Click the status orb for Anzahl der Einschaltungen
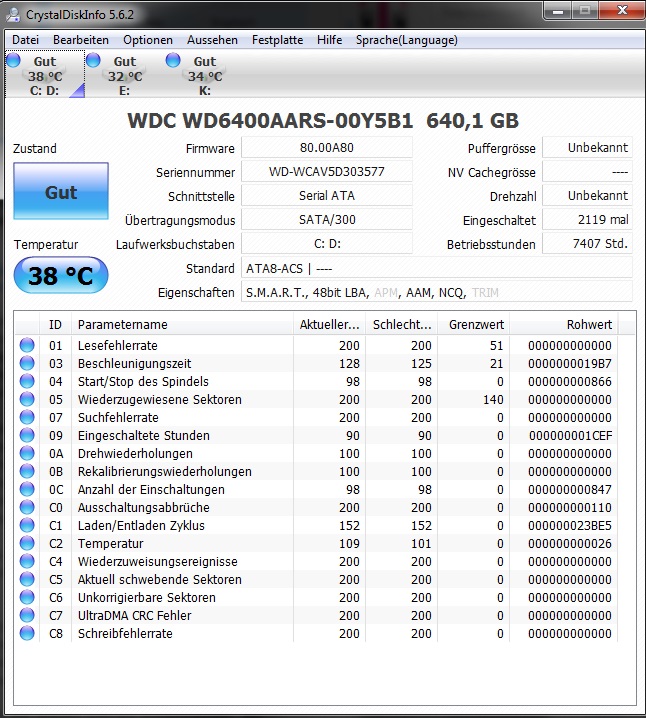The image size is (646, 718). pyautogui.click(x=27, y=489)
